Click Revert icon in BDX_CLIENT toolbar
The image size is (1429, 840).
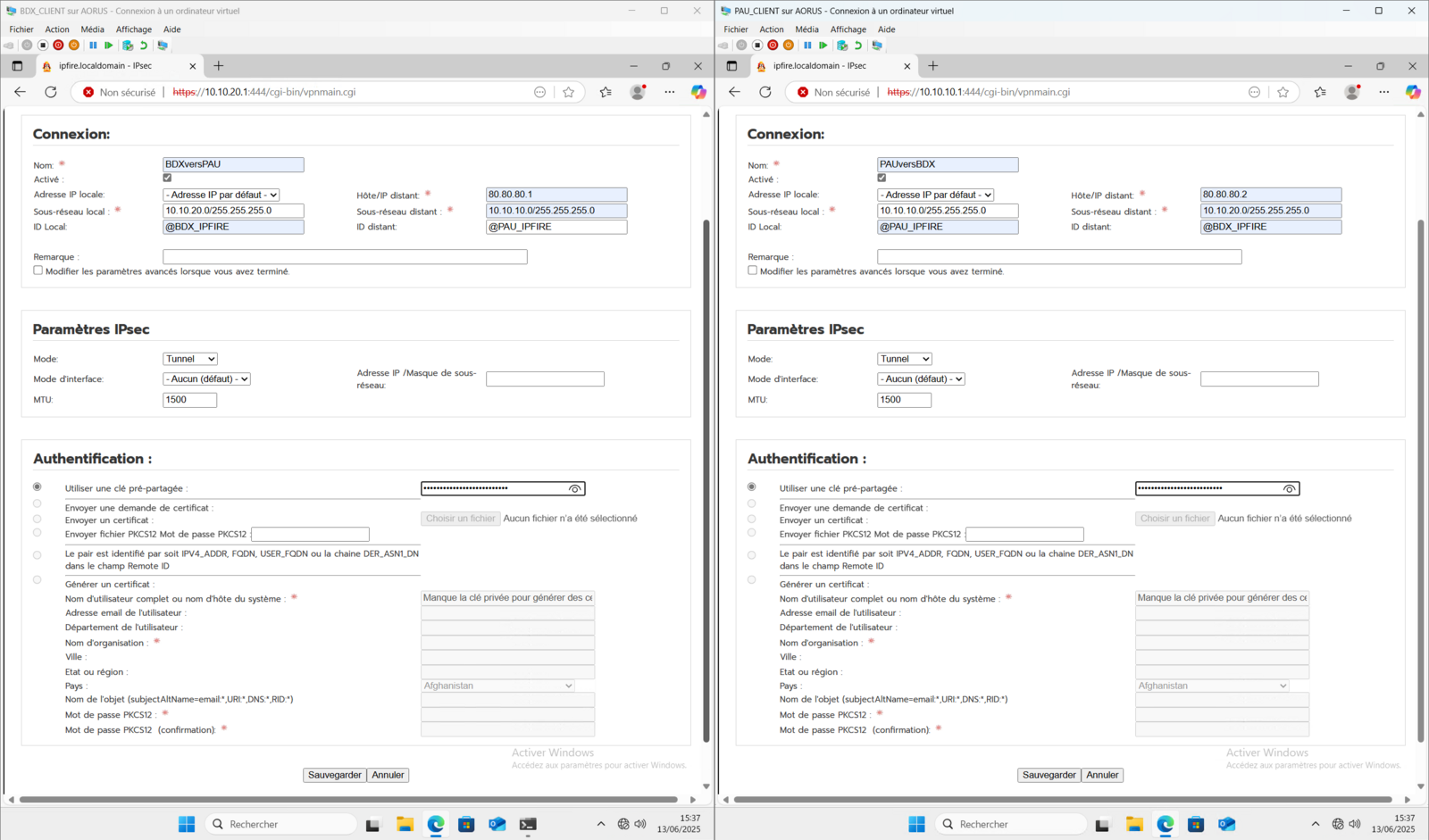tap(144, 46)
